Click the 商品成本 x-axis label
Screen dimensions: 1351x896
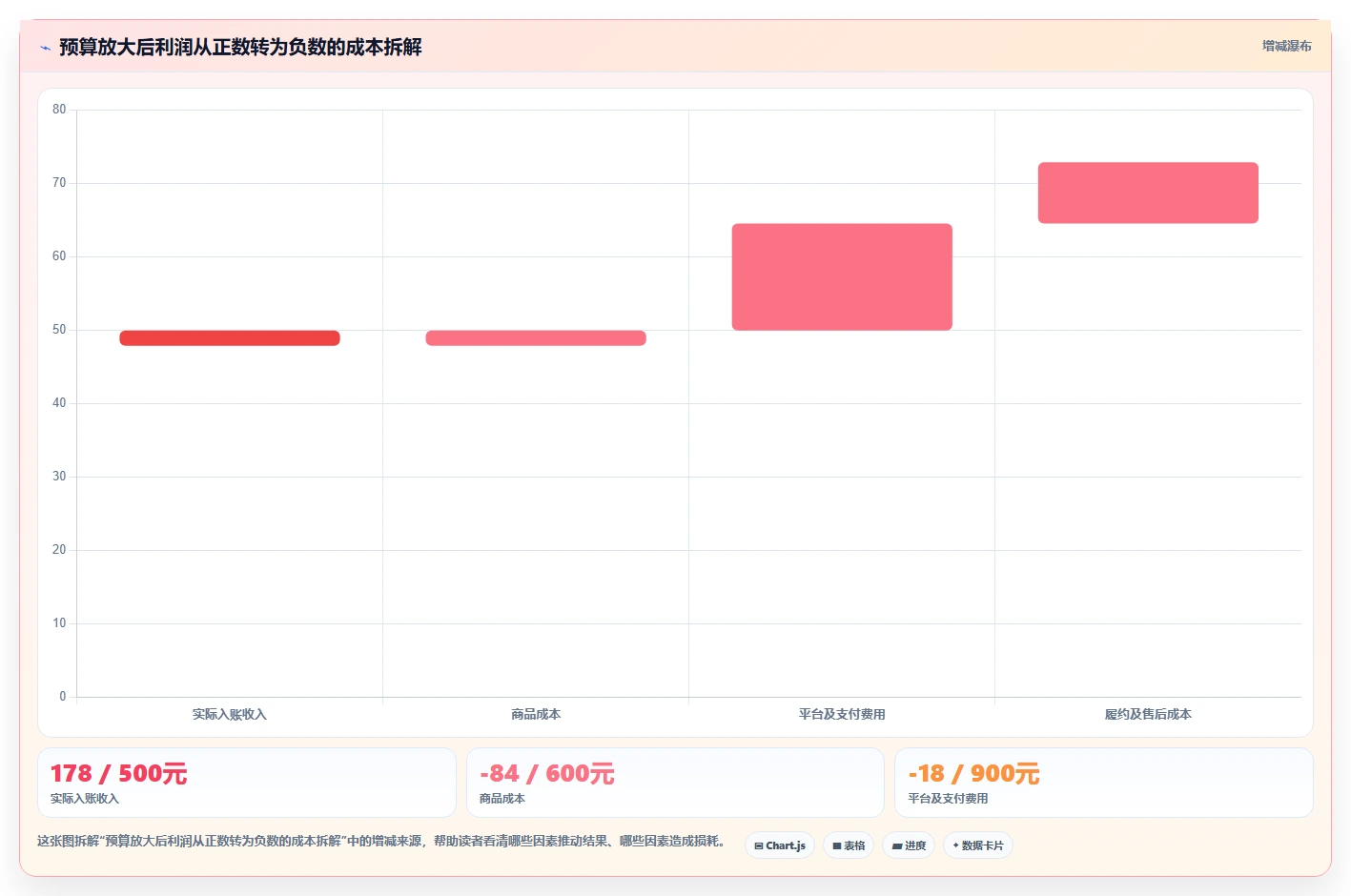click(x=536, y=714)
